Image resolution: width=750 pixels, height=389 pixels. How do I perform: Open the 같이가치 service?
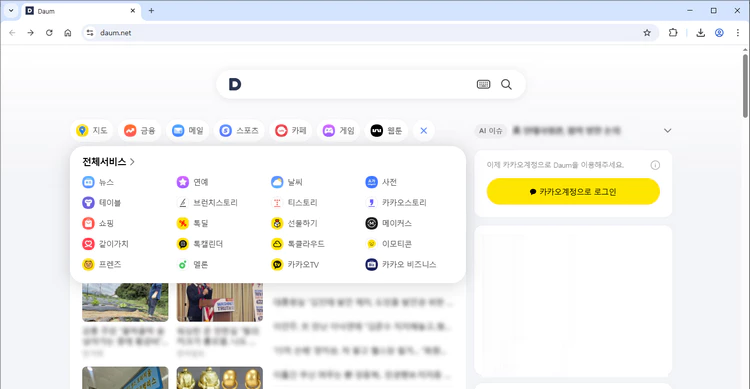coord(105,244)
